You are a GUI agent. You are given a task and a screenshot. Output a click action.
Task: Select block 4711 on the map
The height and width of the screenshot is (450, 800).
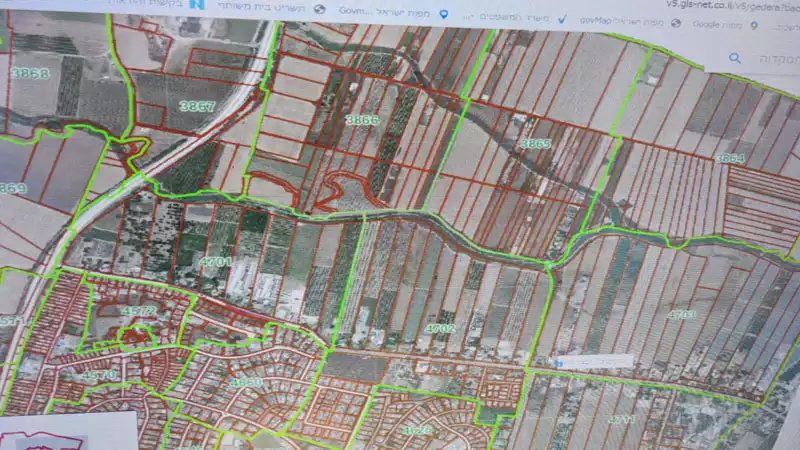click(x=620, y=420)
